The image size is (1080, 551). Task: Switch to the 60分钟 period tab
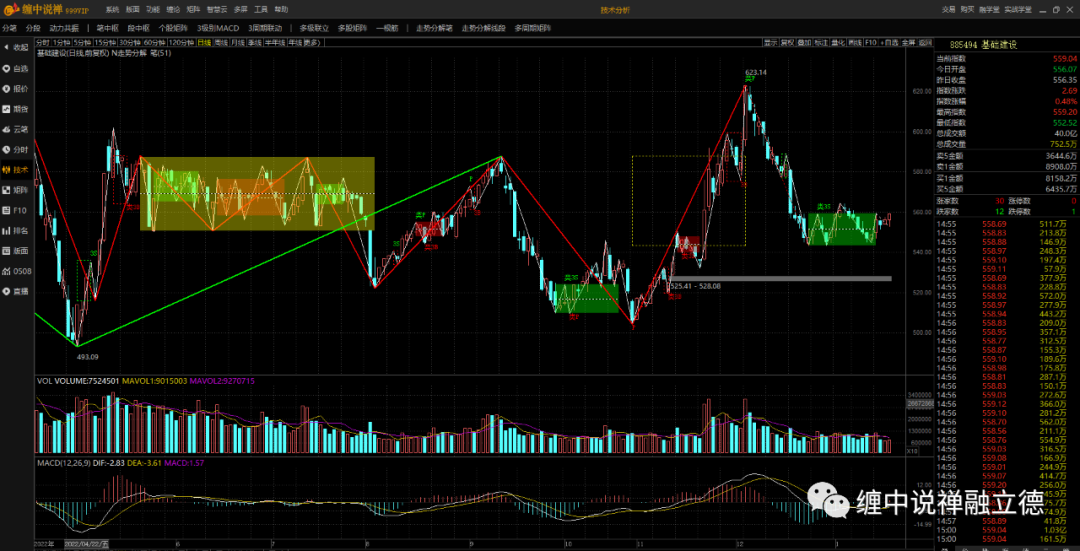154,43
